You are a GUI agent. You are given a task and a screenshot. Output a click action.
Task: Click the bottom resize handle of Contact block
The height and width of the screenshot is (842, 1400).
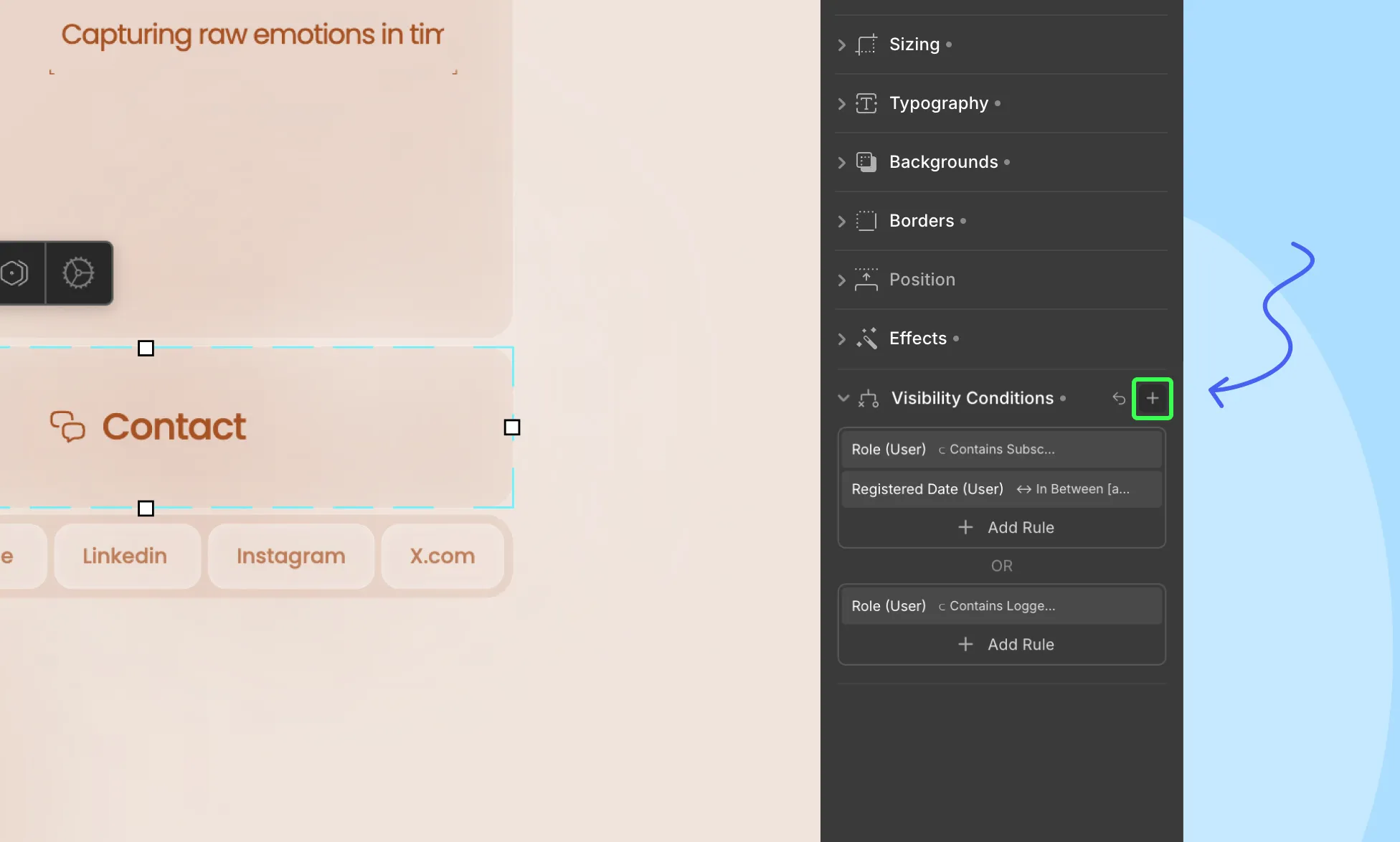146,508
